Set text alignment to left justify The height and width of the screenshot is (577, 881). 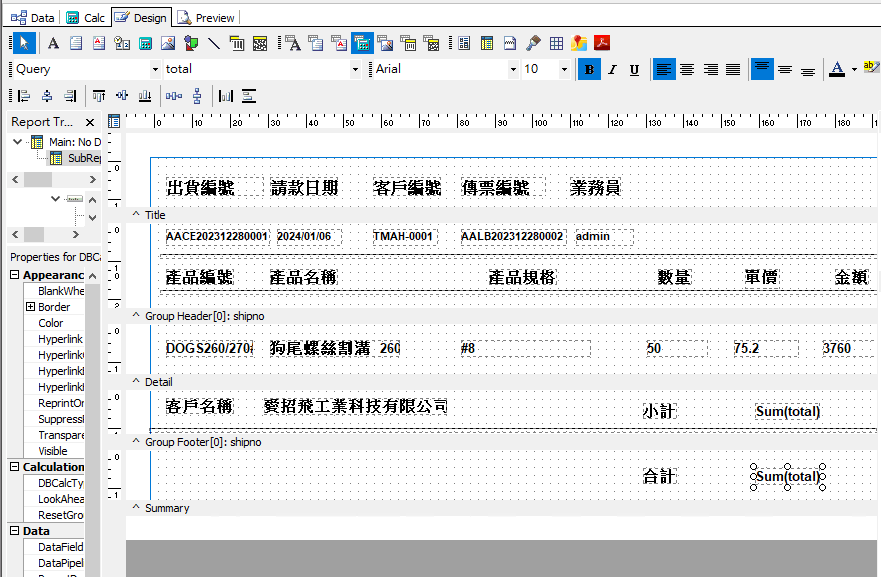pyautogui.click(x=664, y=70)
